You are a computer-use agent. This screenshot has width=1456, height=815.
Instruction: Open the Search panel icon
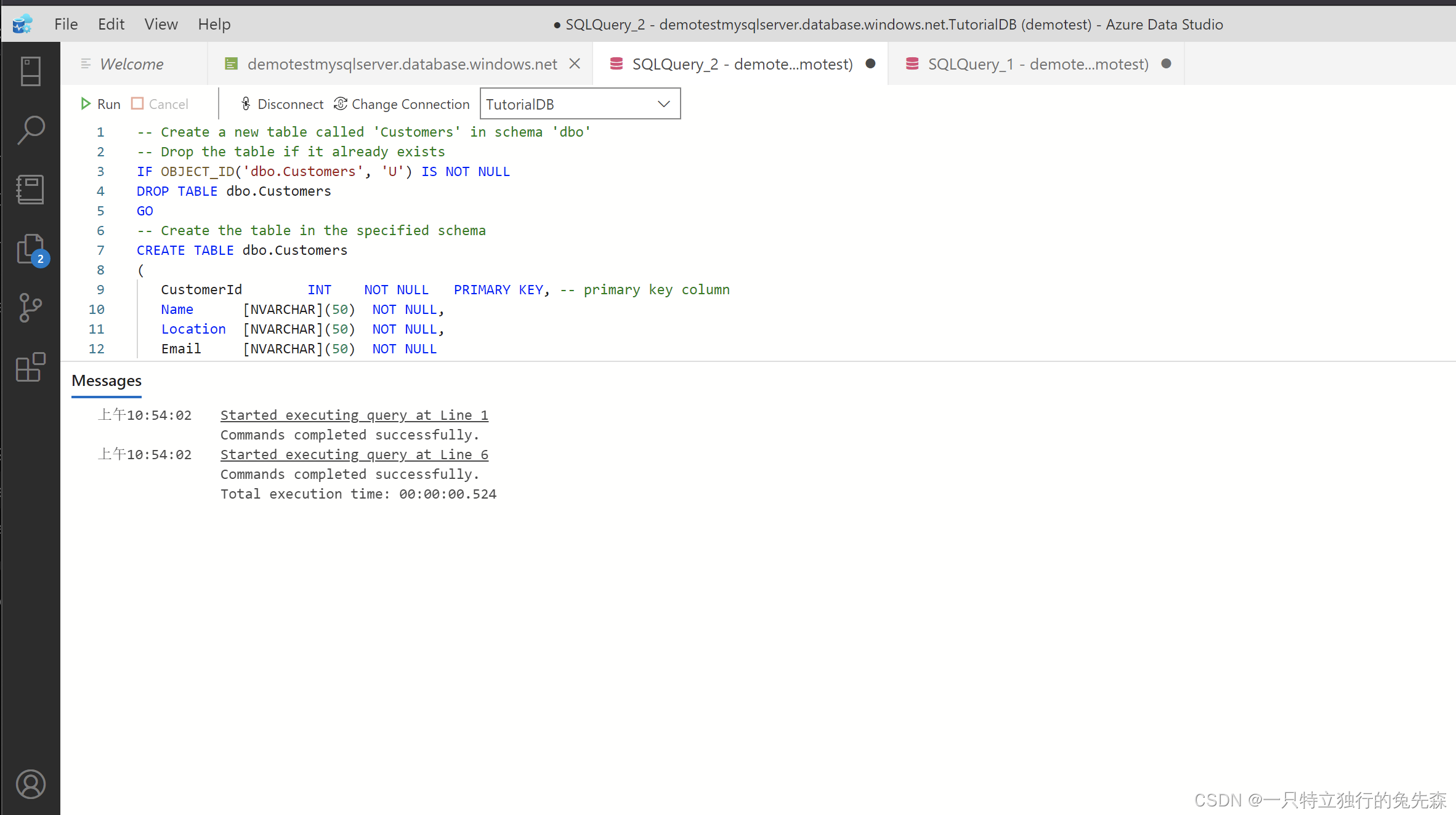click(x=30, y=130)
